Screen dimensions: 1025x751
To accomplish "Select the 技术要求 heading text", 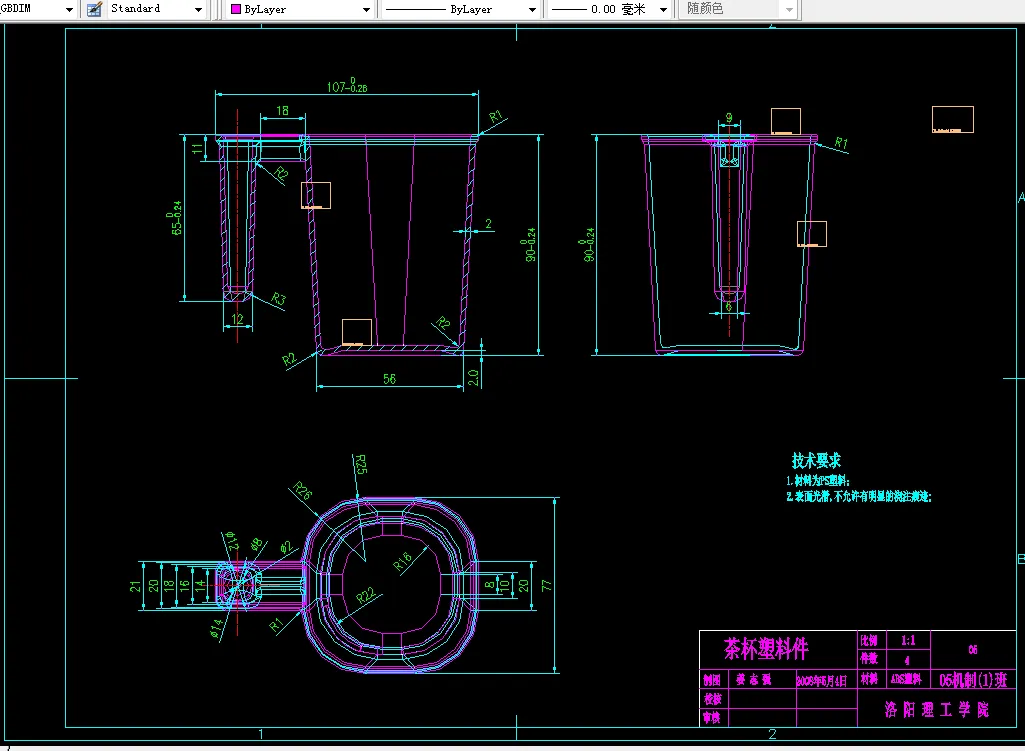I will (x=816, y=460).
